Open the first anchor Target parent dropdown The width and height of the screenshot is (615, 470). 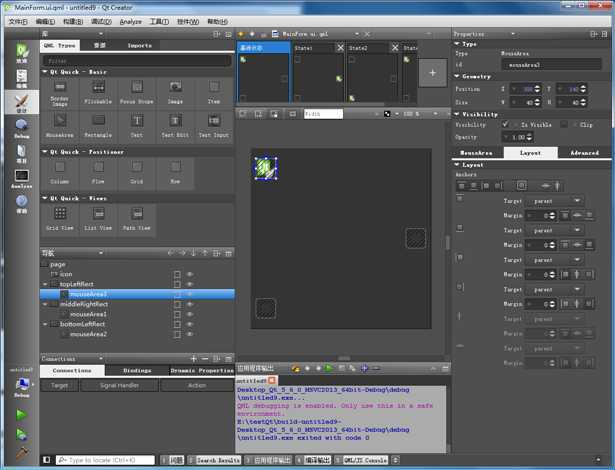point(554,201)
